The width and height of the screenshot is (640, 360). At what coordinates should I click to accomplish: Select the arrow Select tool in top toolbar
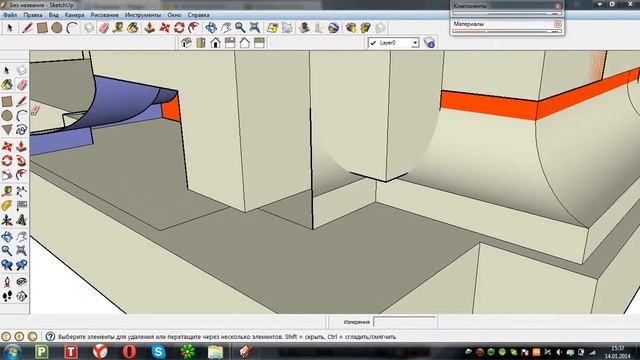(x=10, y=28)
